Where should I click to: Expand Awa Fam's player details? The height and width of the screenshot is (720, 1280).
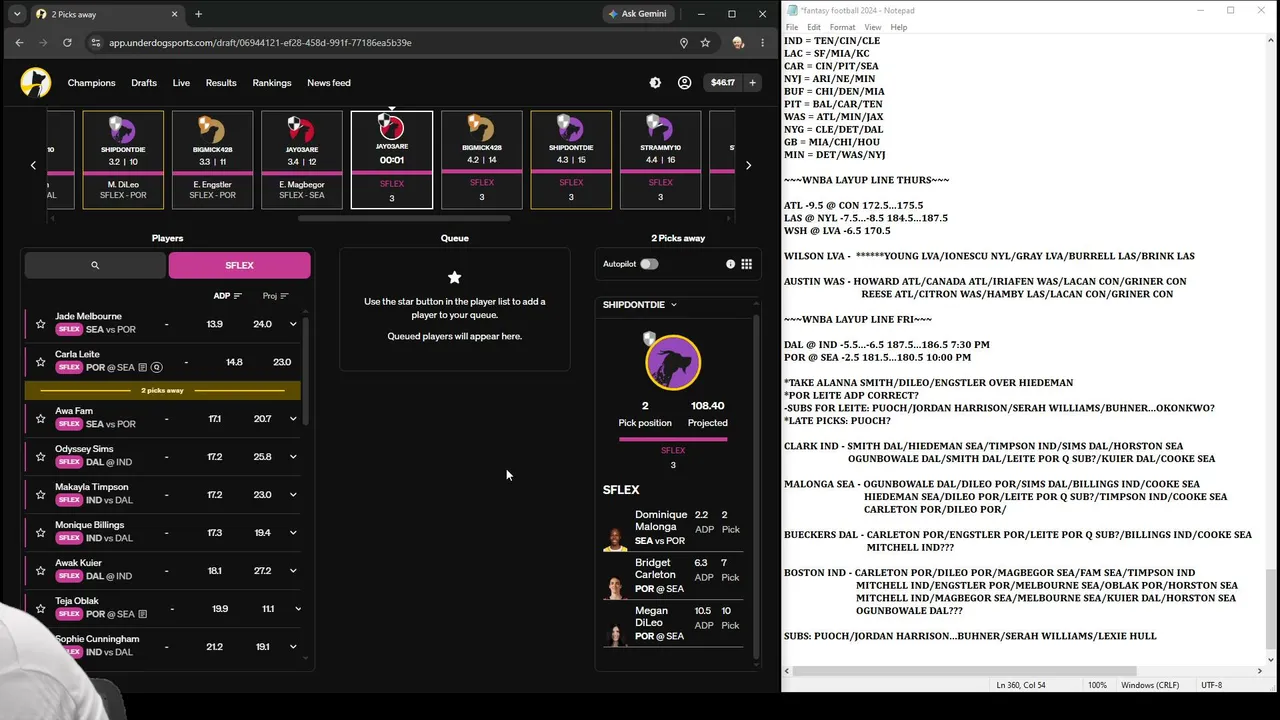pyautogui.click(x=293, y=419)
